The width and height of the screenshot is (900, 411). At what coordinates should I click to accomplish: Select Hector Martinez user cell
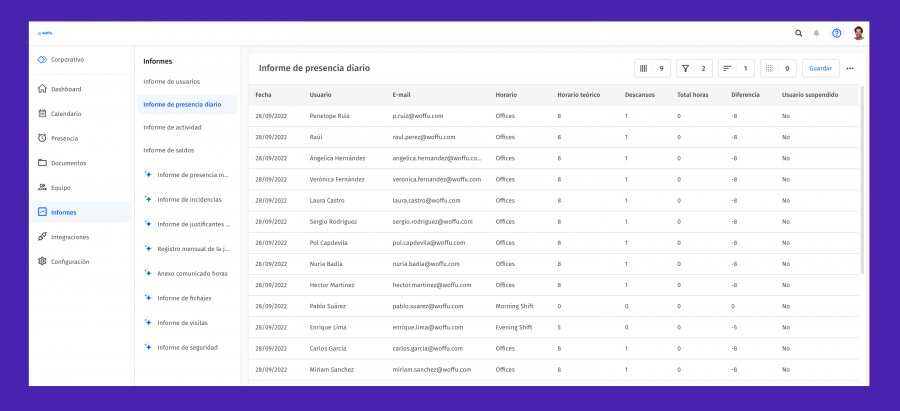pyautogui.click(x=332, y=285)
